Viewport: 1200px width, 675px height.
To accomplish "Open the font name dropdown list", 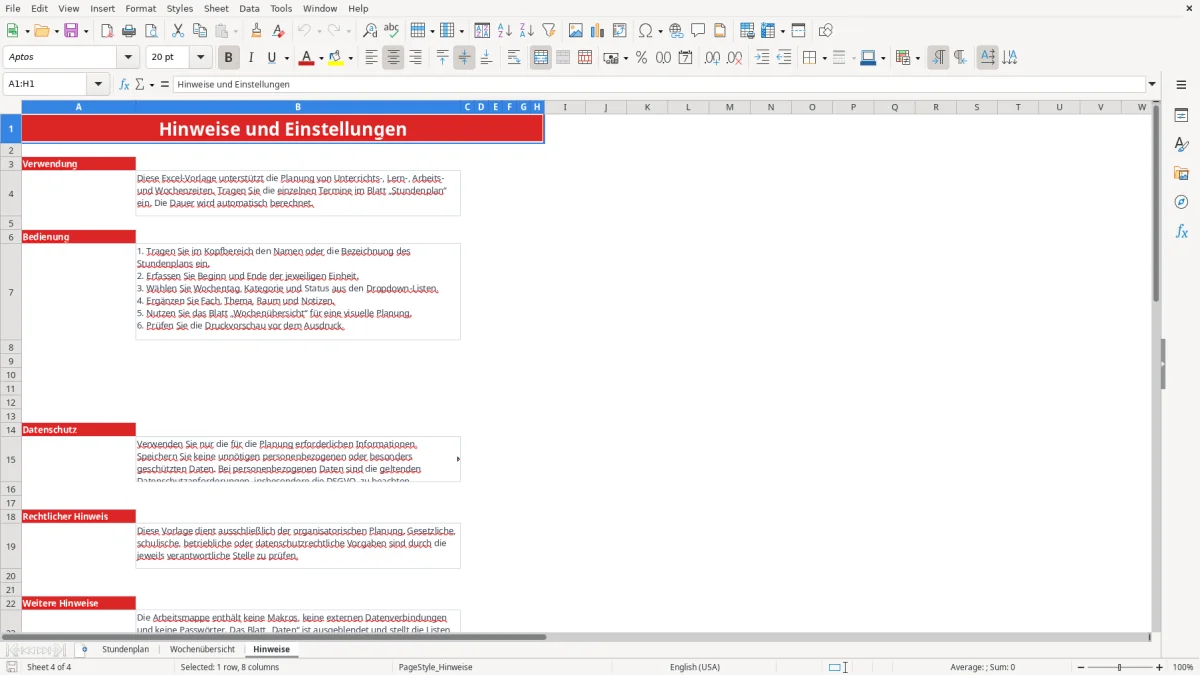I will 127,58.
